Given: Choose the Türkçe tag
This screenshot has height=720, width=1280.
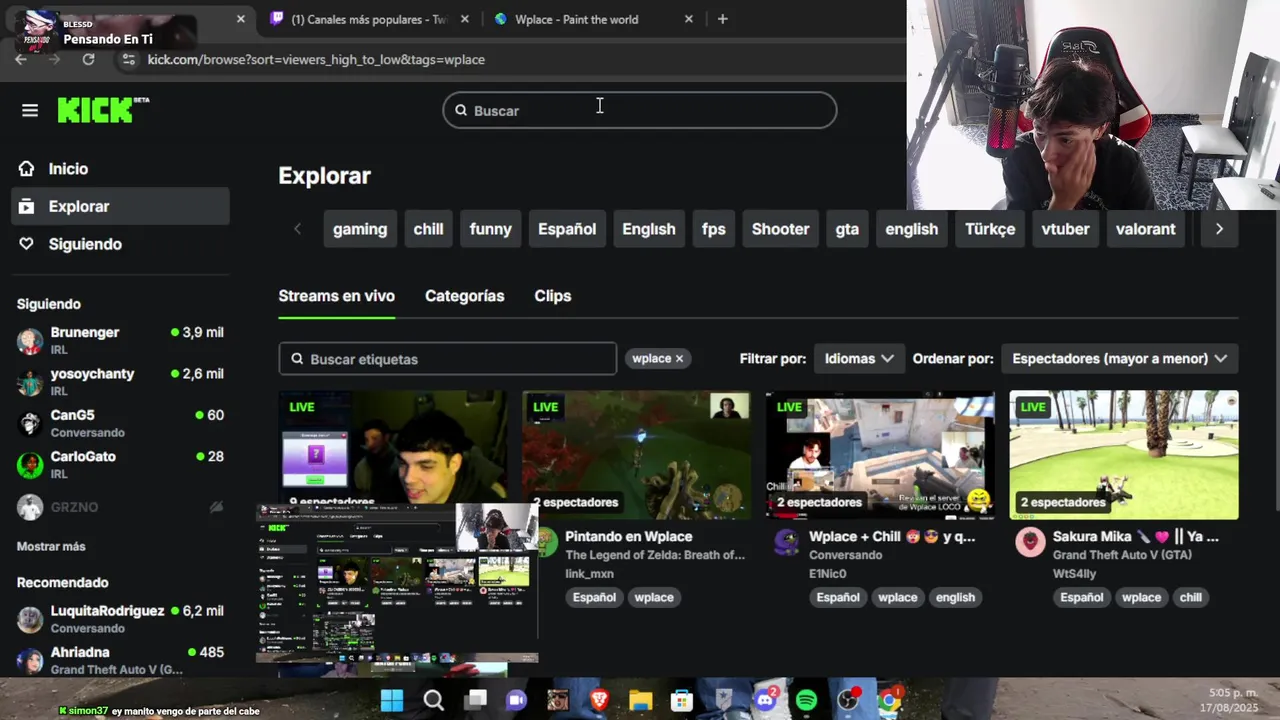Looking at the screenshot, I should [x=990, y=229].
